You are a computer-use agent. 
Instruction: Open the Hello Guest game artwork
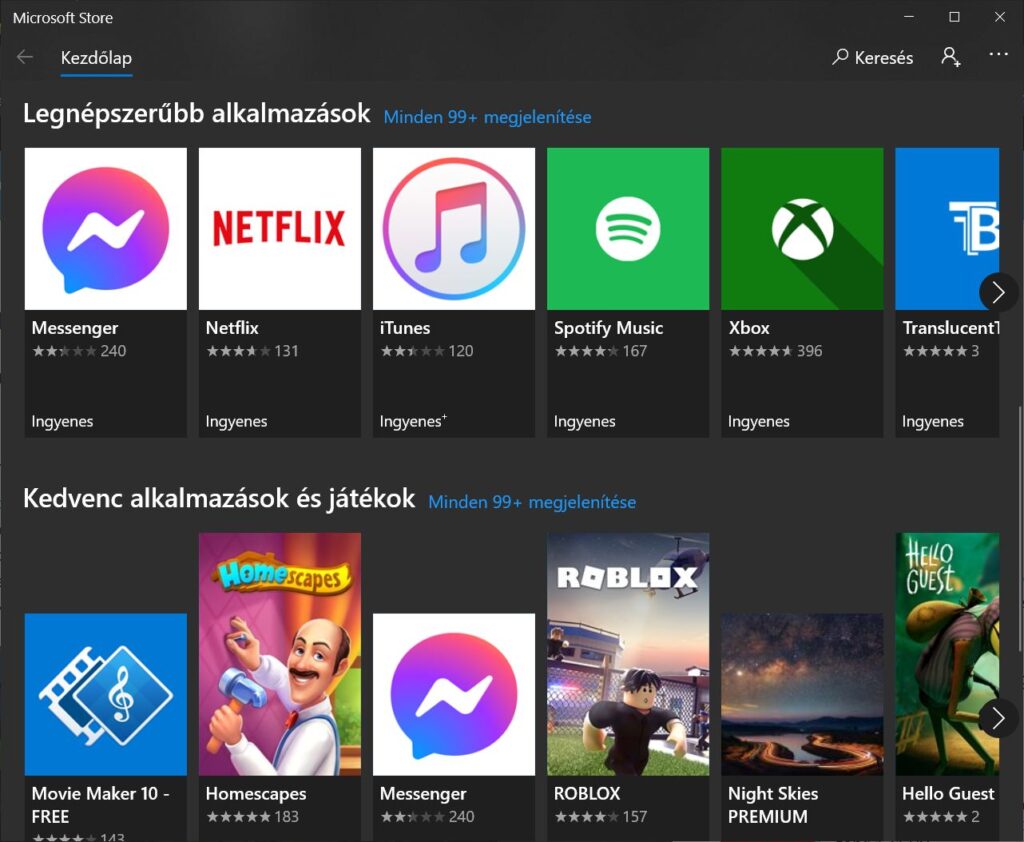[x=947, y=654]
